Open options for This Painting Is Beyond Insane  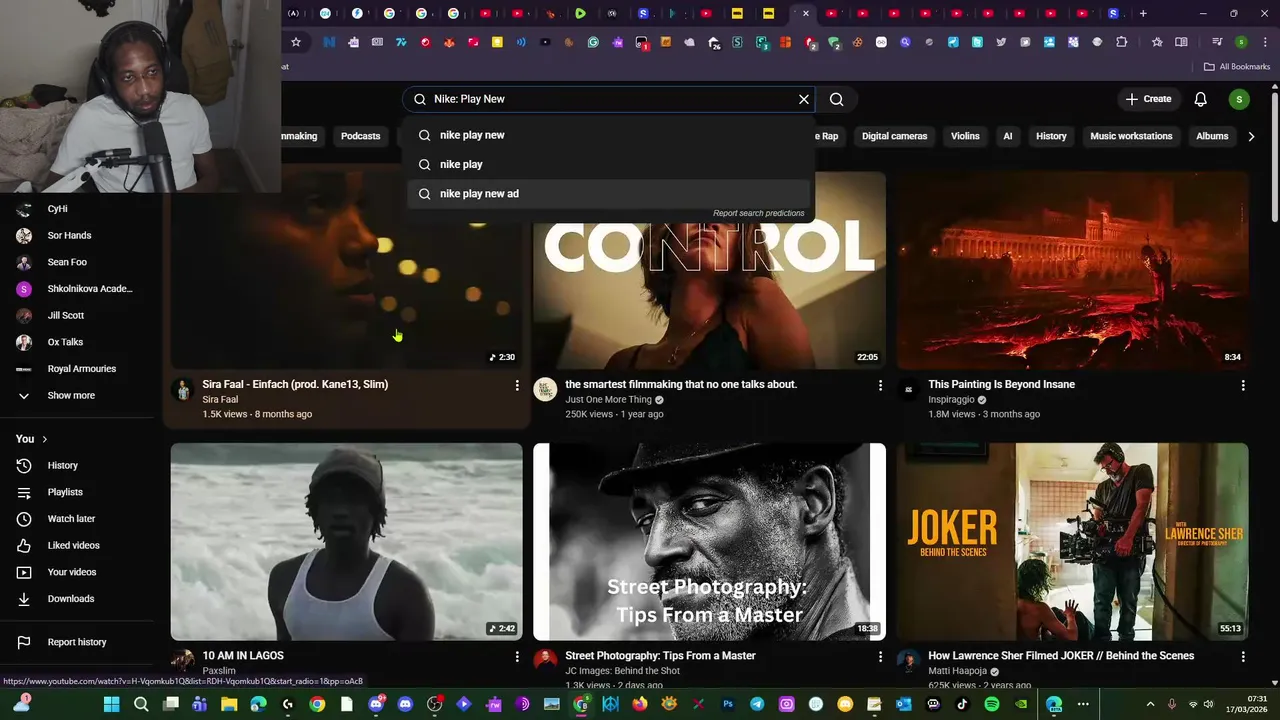point(1243,385)
